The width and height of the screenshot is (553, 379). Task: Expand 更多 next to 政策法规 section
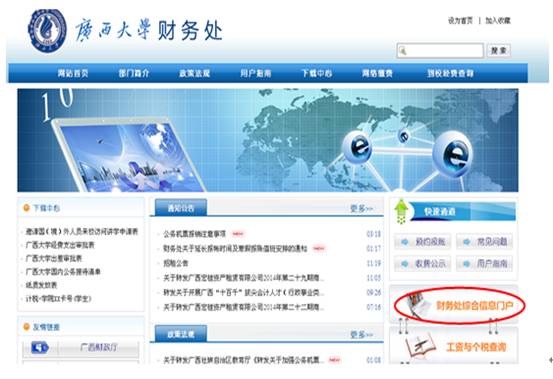pos(361,334)
